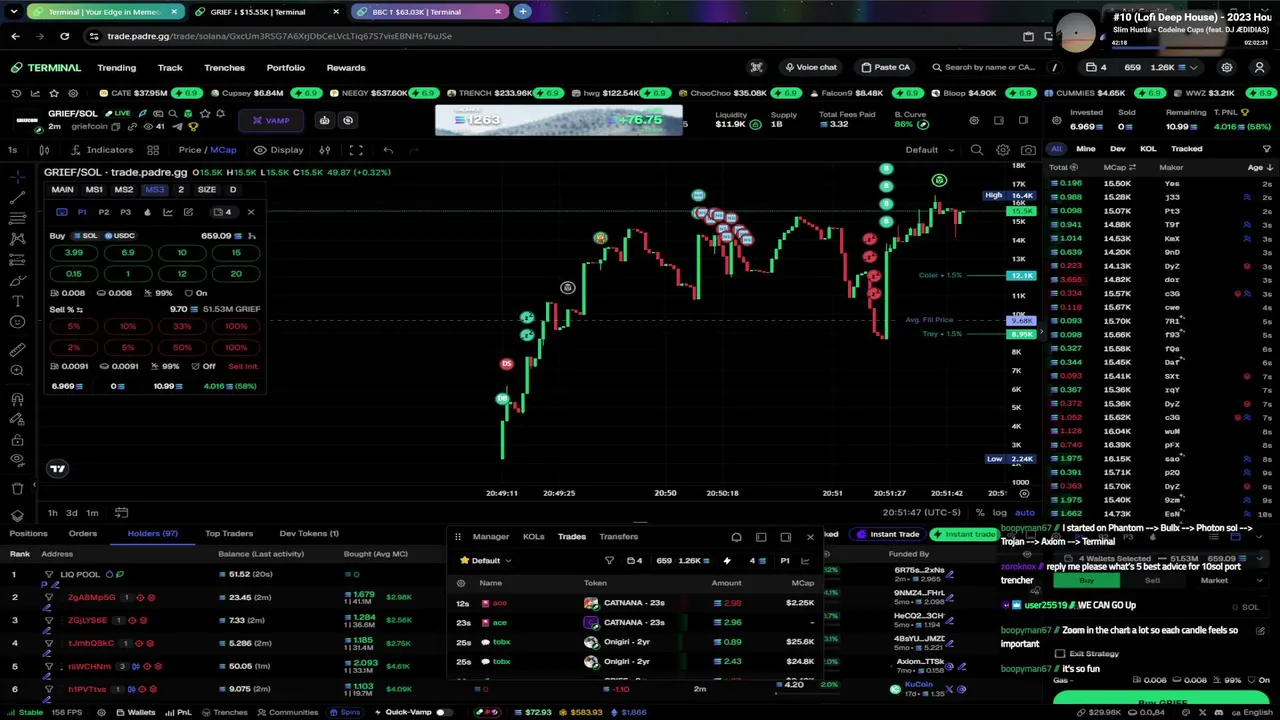This screenshot has height=720, width=1280.
Task: Open terminal settings gear in header
Action: tap(1226, 67)
